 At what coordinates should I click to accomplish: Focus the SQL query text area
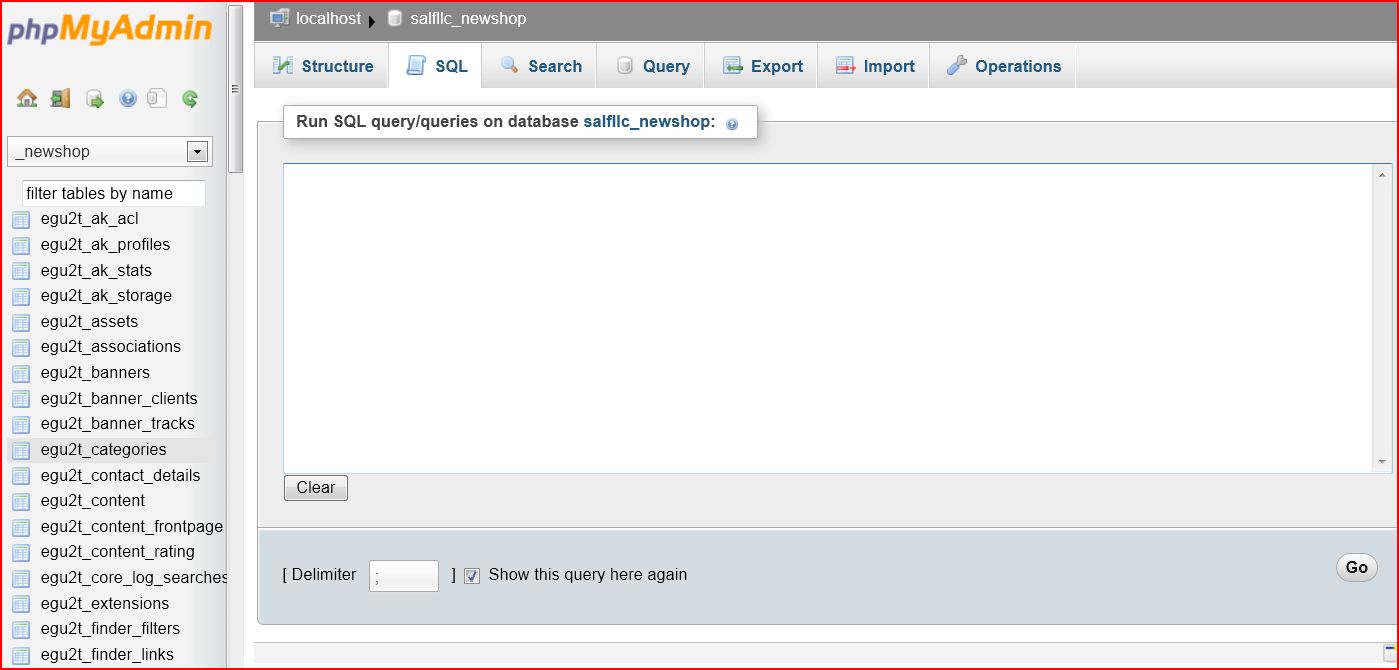click(830, 318)
